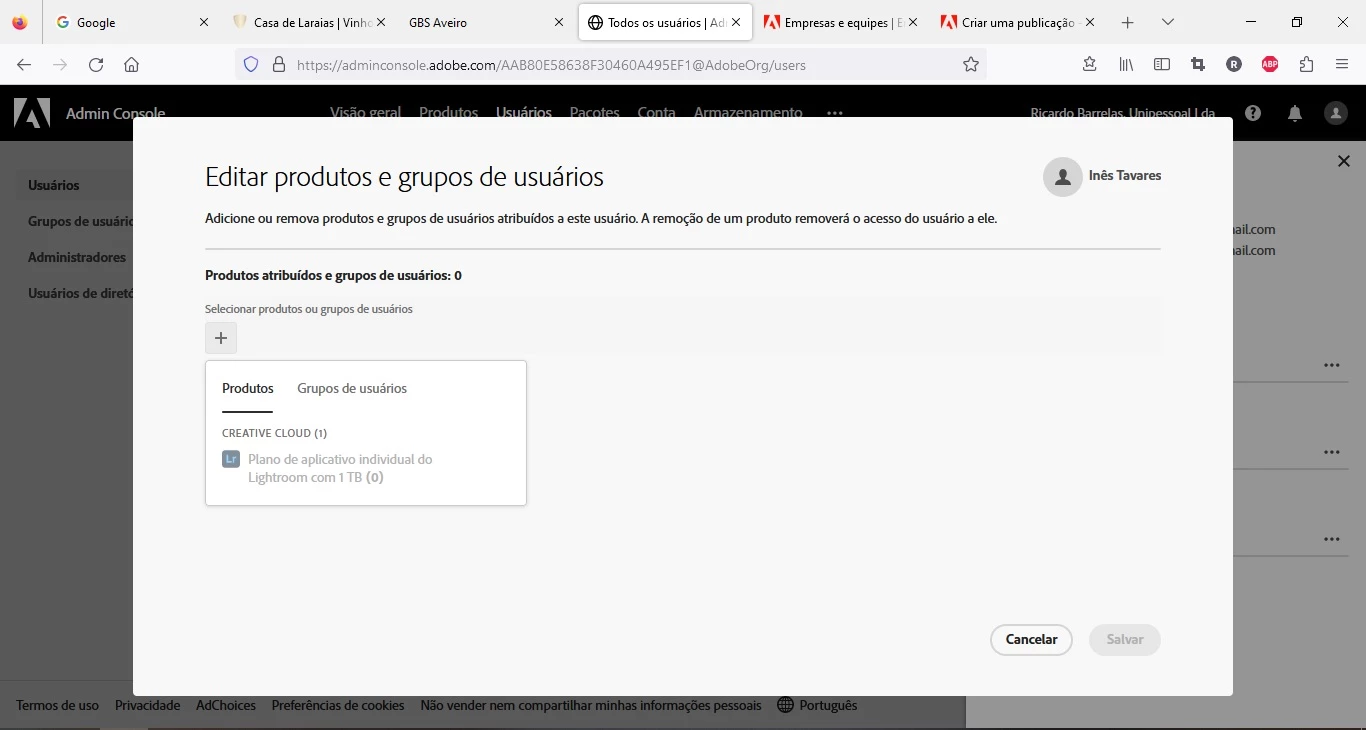
Task: Open the Termos de uso footer link
Action: point(58,705)
